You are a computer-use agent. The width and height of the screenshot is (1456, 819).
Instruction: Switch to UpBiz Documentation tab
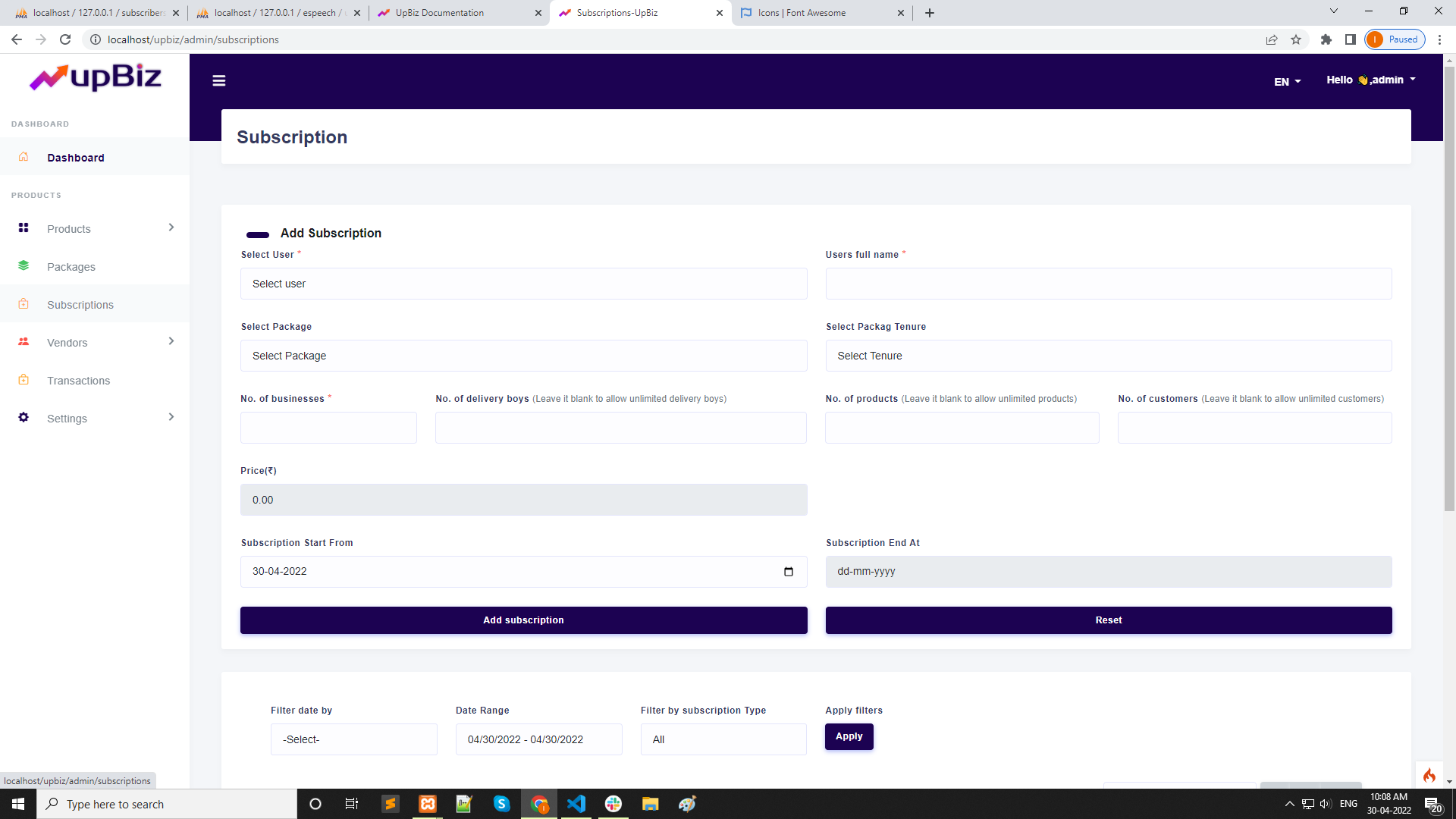tap(459, 13)
